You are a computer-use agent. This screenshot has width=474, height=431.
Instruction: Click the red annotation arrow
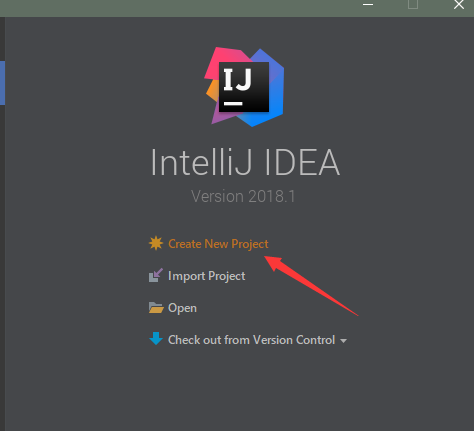[x=311, y=286]
